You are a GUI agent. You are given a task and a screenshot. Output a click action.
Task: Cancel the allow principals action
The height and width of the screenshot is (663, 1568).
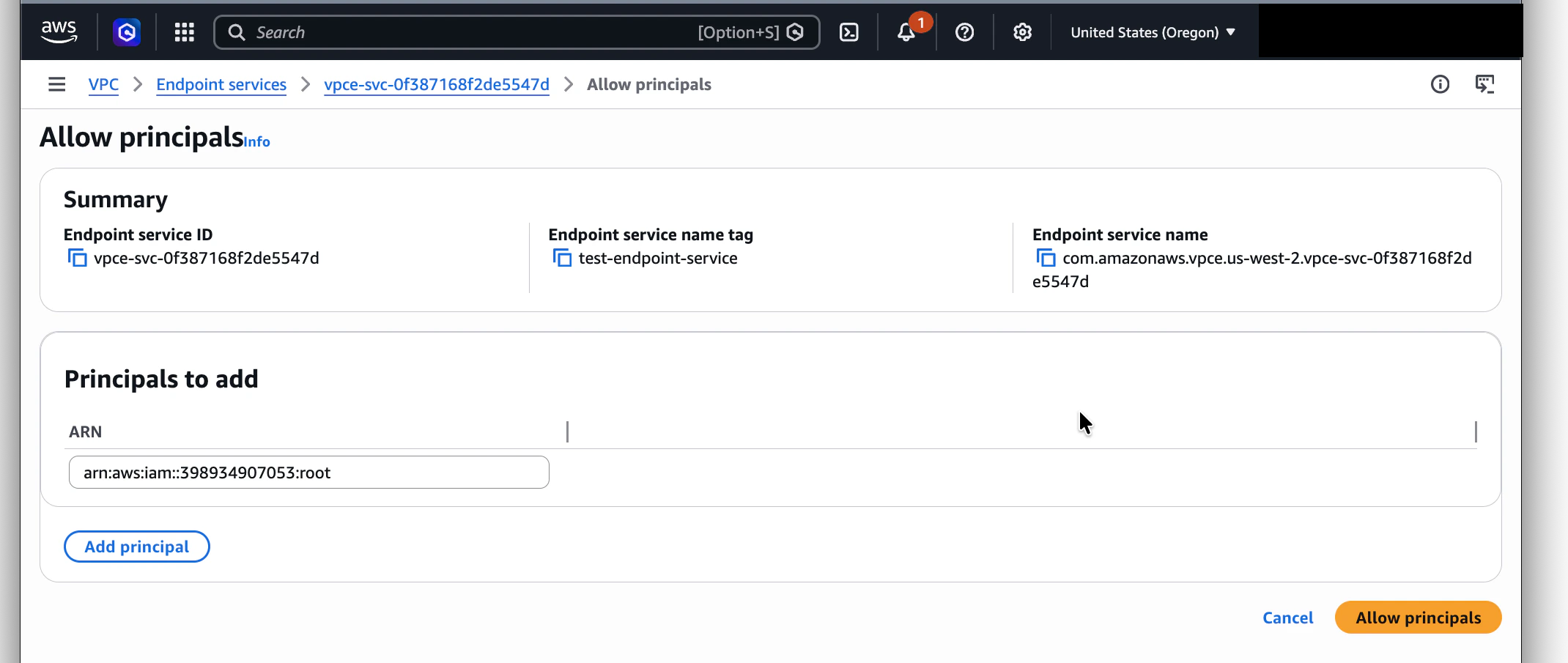1287,618
